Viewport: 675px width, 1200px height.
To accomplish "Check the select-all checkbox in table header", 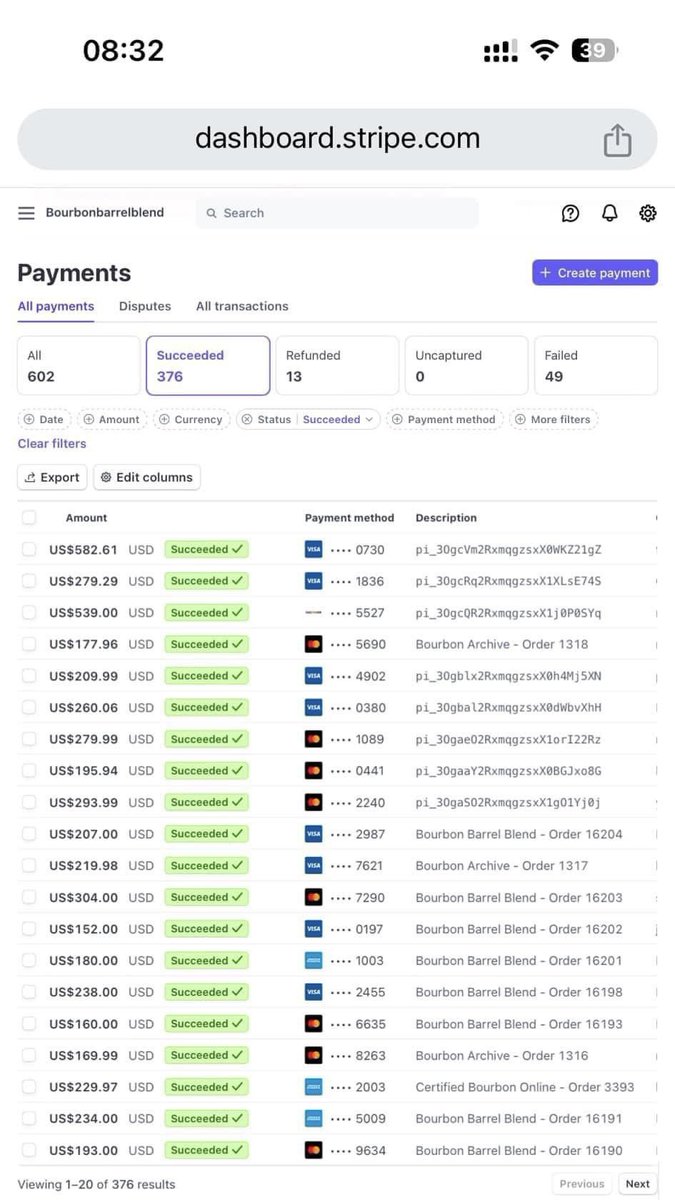I will point(29,517).
